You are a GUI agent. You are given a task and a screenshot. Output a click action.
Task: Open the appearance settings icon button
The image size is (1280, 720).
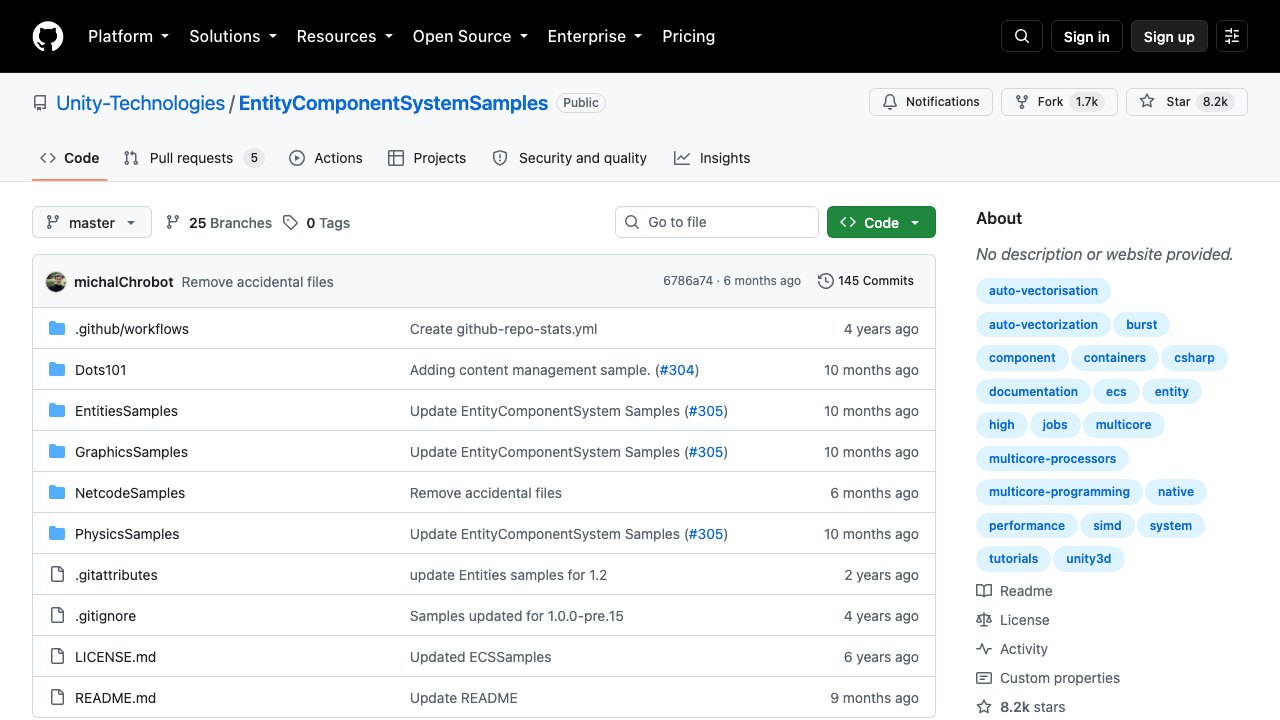tap(1232, 36)
